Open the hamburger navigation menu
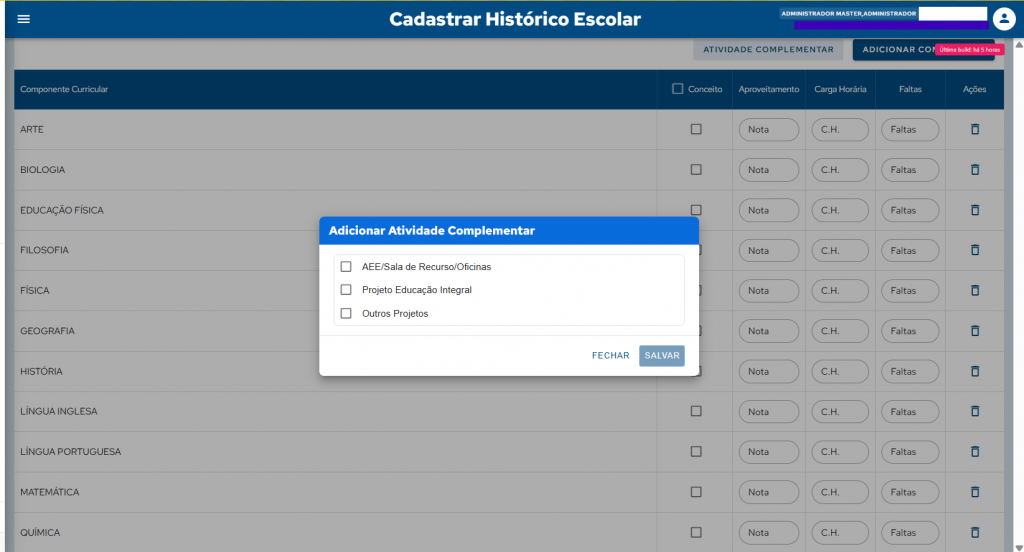The height and width of the screenshot is (552, 1024). pyautogui.click(x=24, y=19)
